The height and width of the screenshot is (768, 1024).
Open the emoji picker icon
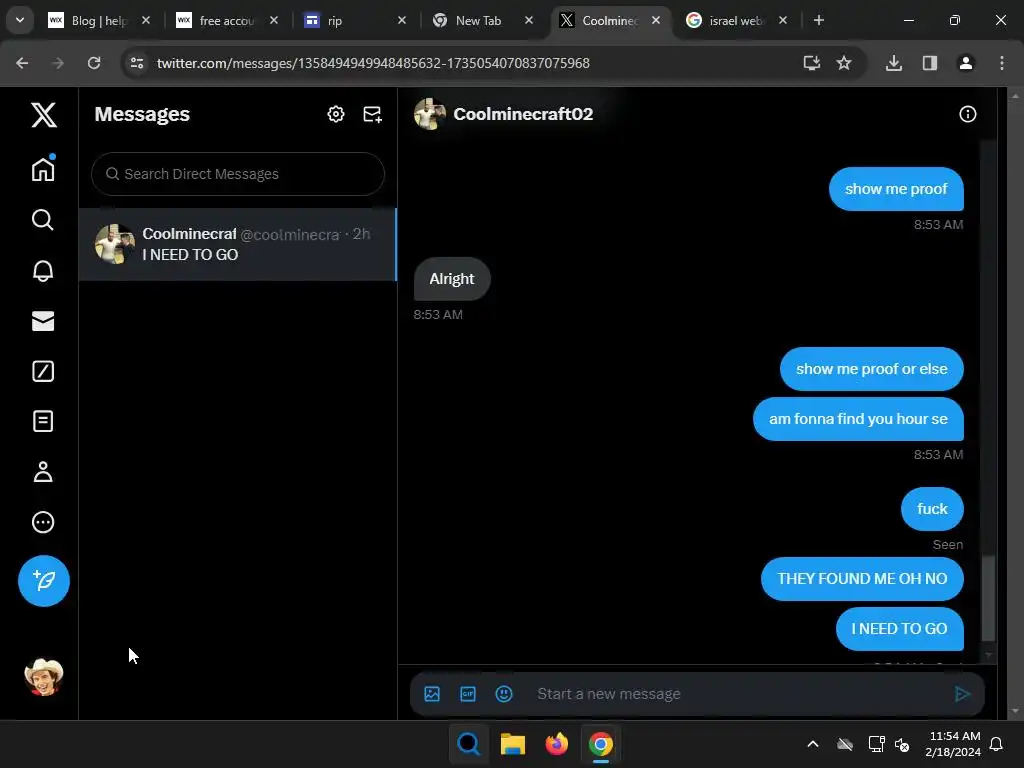point(504,694)
